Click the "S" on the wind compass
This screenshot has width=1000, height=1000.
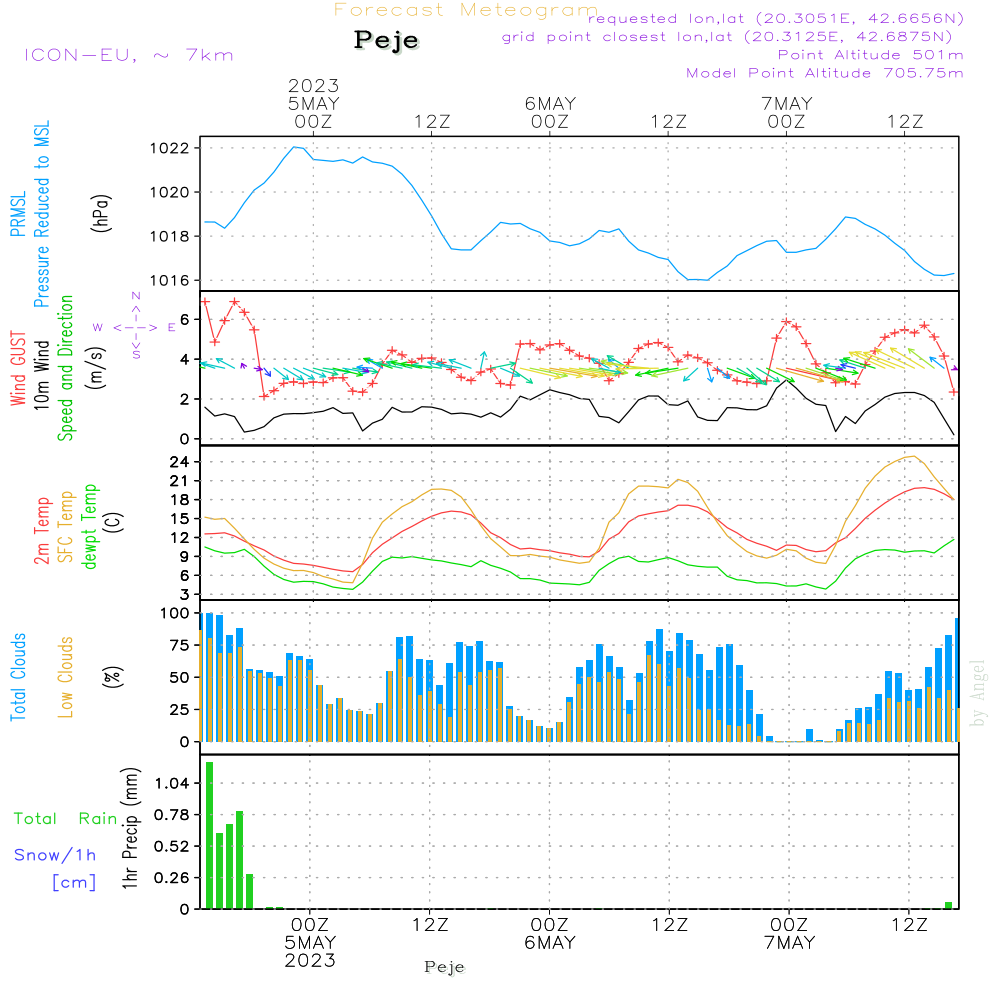135,354
